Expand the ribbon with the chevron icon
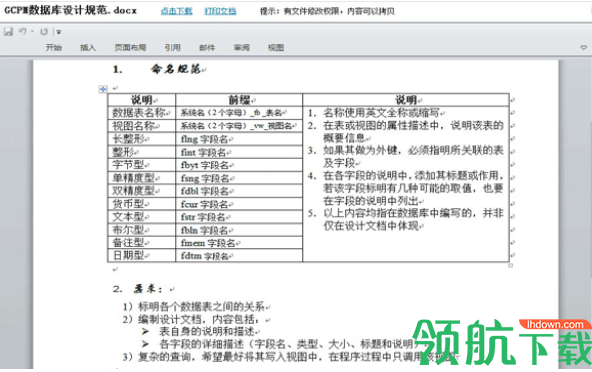592x372 pixels. click(583, 48)
